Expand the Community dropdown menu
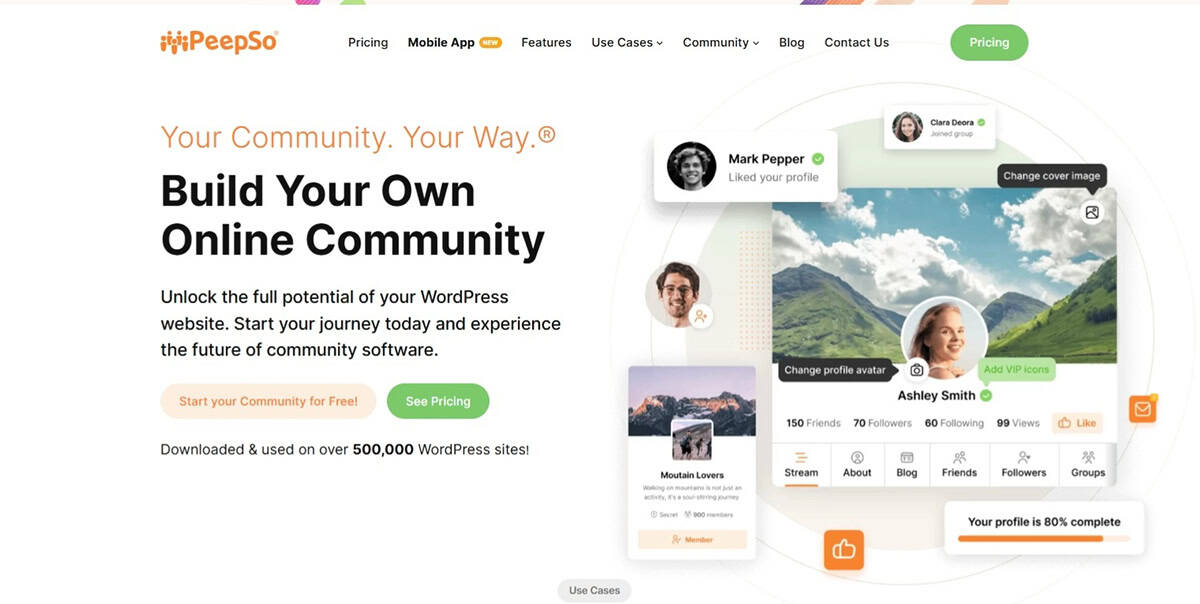The image size is (1200, 604). pos(721,43)
